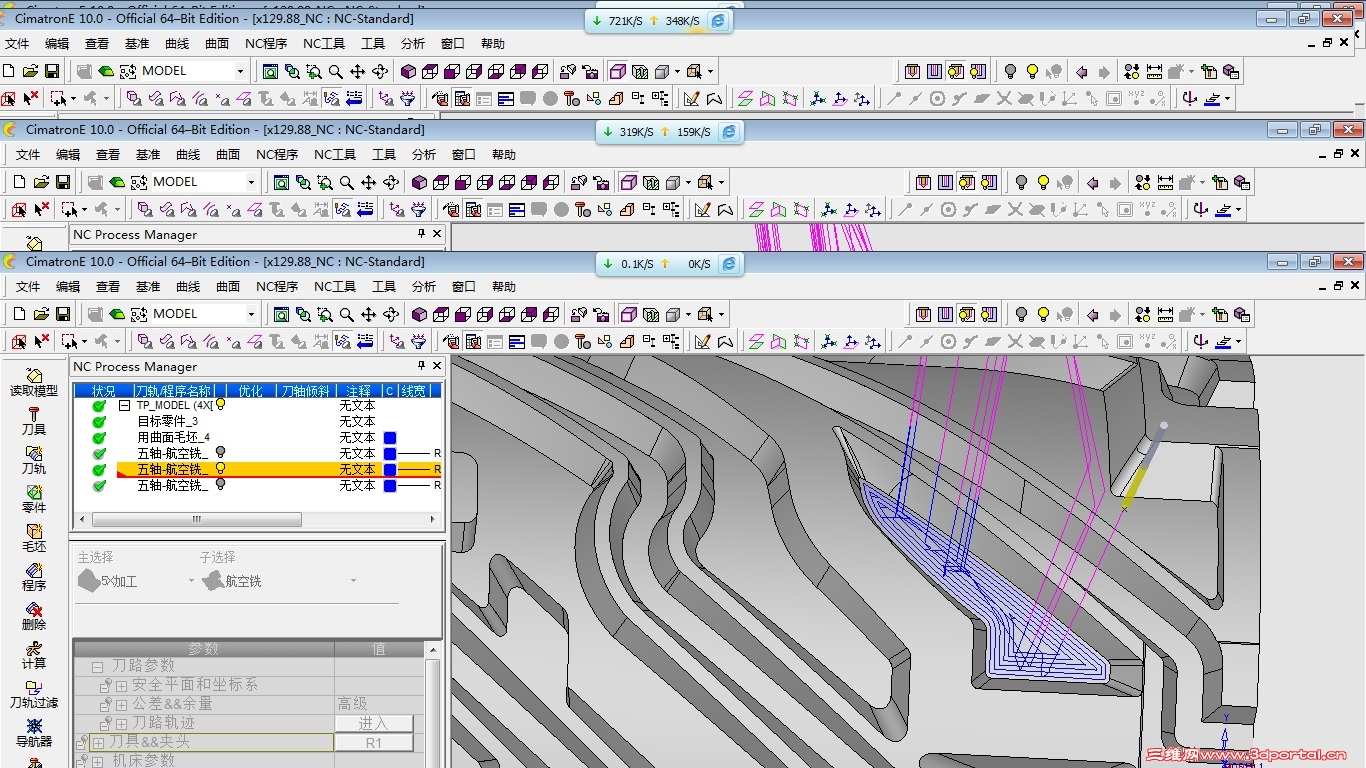This screenshot has height=768, width=1366.
Task: Click 读取模型 (load model) in the front window sidebar
Action: click(x=34, y=382)
